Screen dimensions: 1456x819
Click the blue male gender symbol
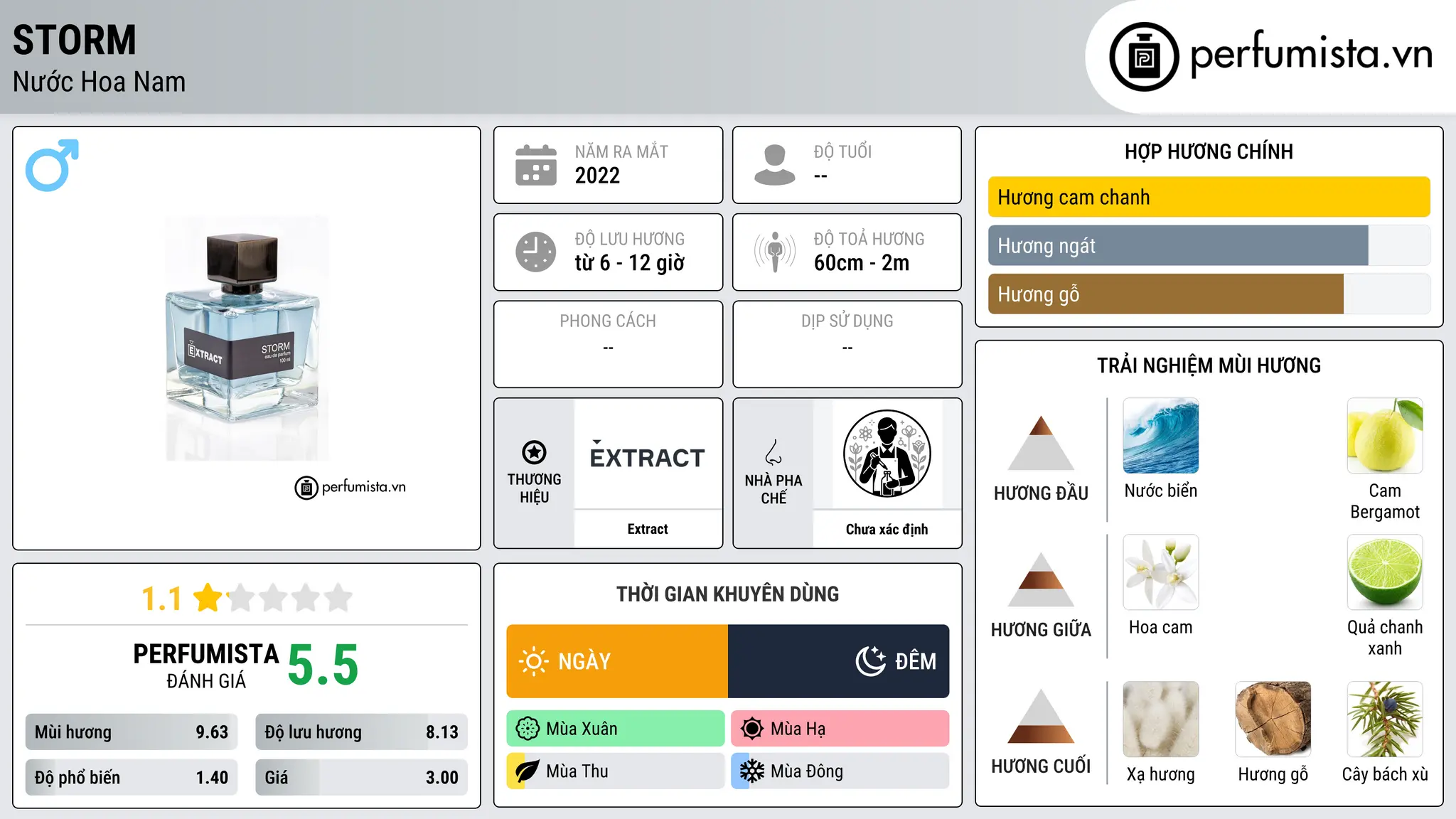52,165
